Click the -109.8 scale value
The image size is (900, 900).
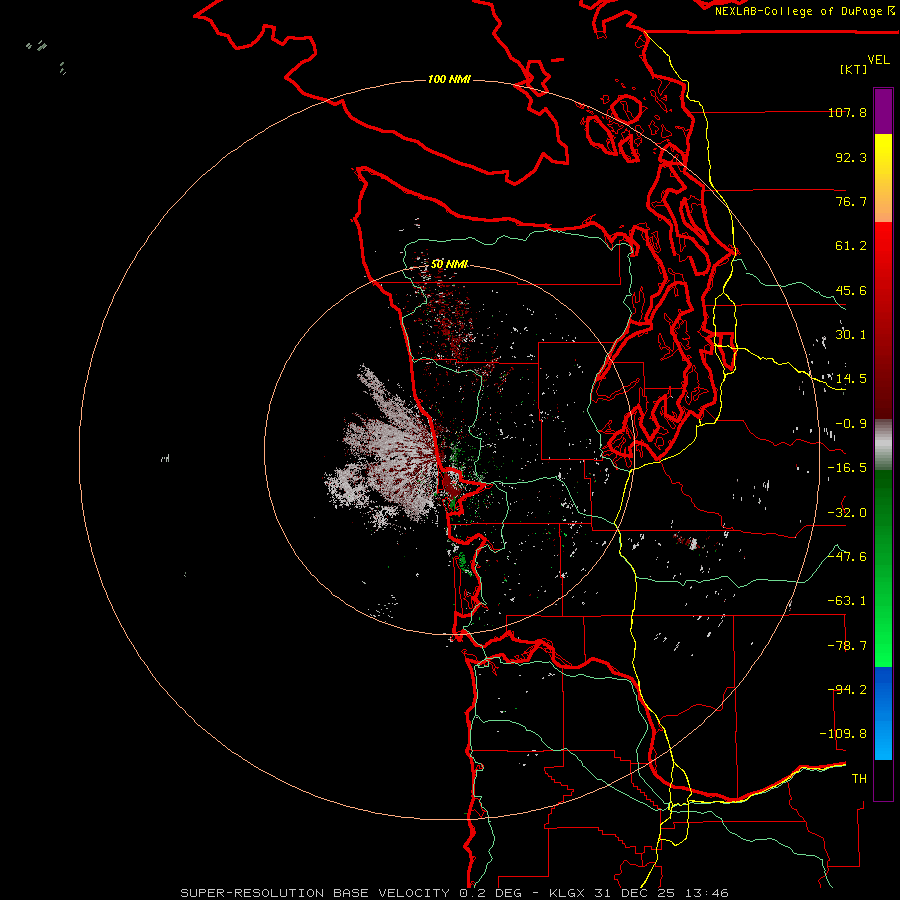point(843,734)
